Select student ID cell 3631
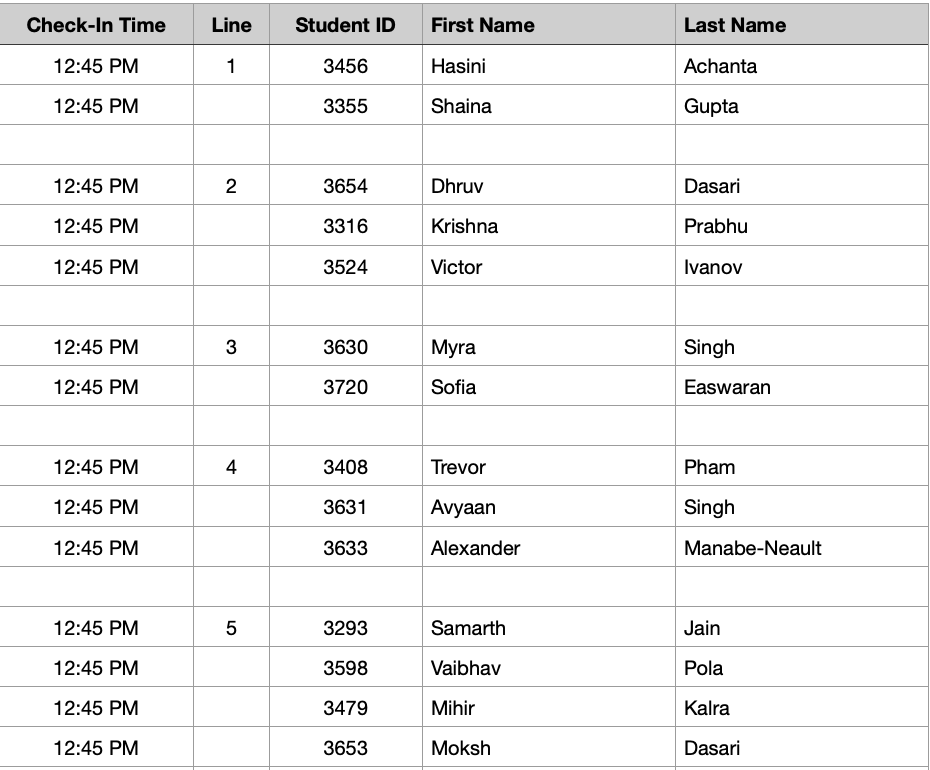The height and width of the screenshot is (770, 930). [346, 507]
